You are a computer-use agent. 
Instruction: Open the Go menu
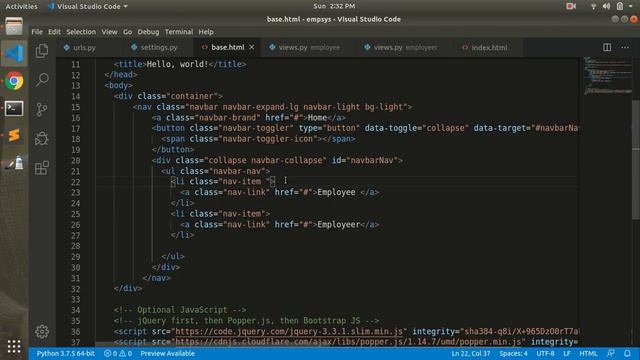127,32
